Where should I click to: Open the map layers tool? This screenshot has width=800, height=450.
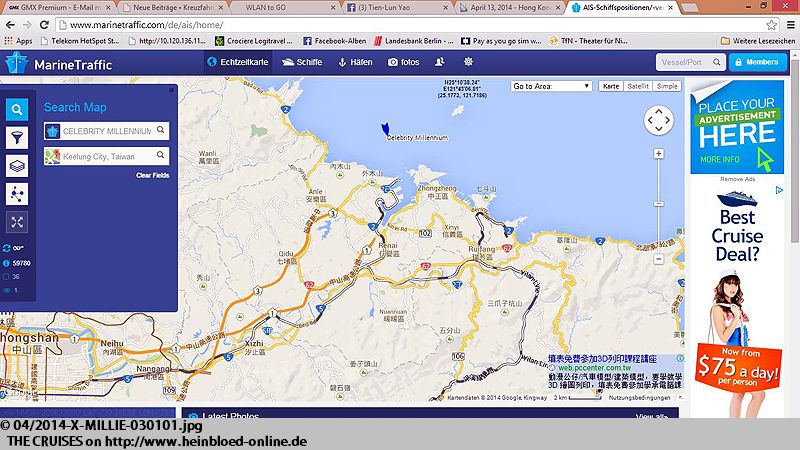click(x=17, y=166)
